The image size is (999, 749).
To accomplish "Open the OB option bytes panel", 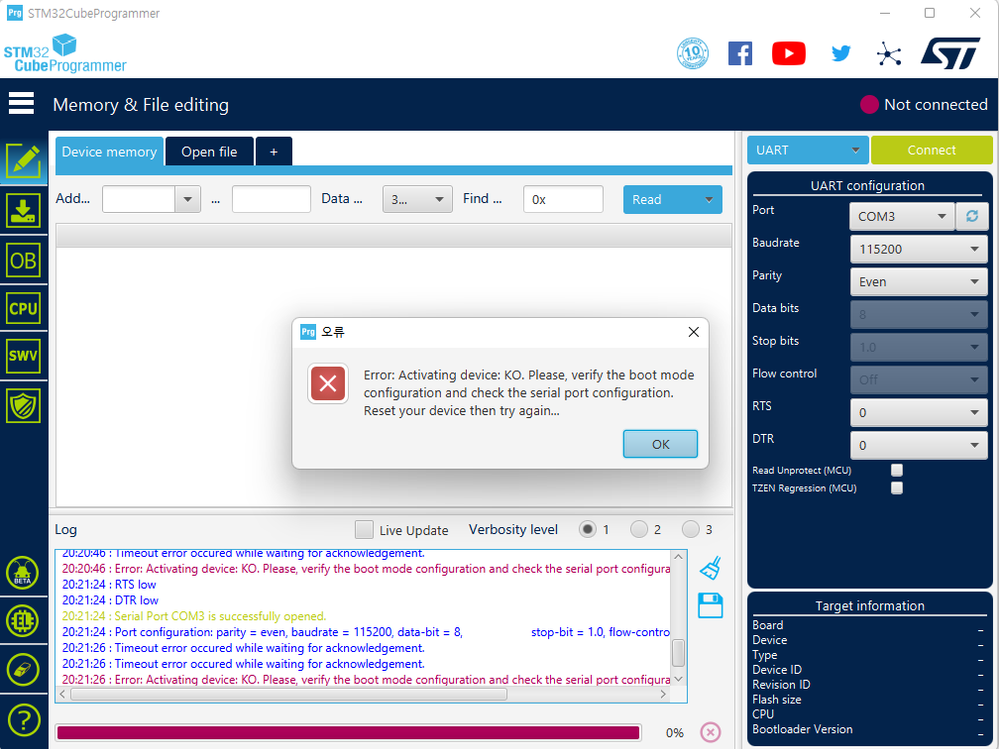I will tap(24, 260).
